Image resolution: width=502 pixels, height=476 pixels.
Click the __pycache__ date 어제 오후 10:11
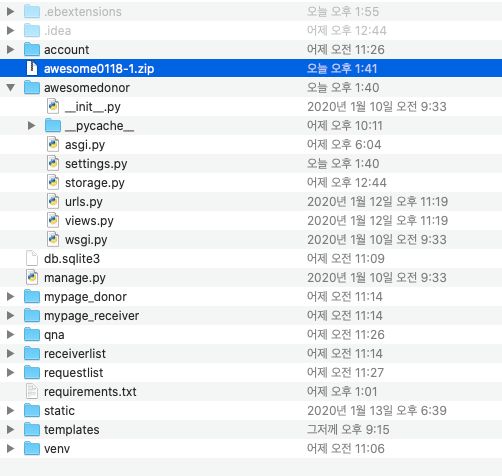(345, 126)
